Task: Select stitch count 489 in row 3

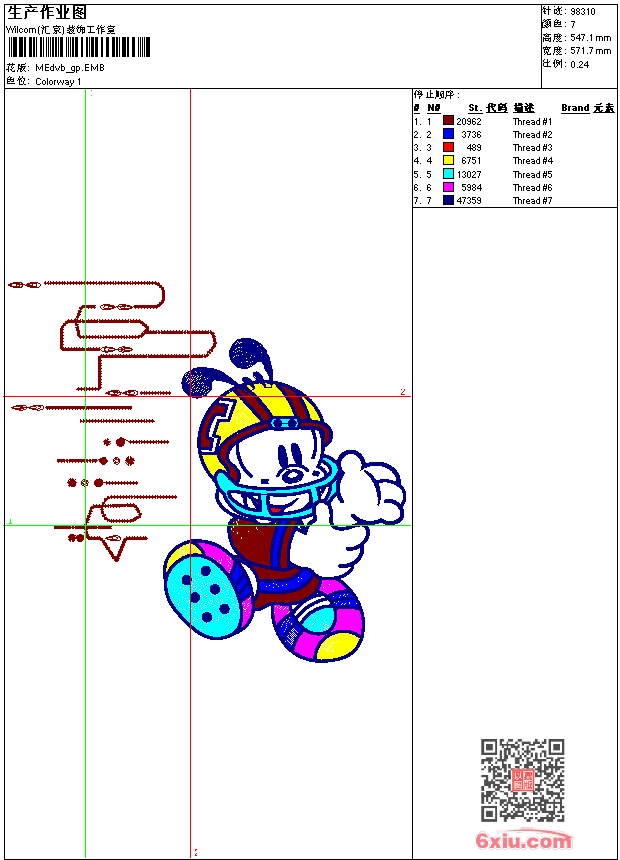Action: [474, 148]
